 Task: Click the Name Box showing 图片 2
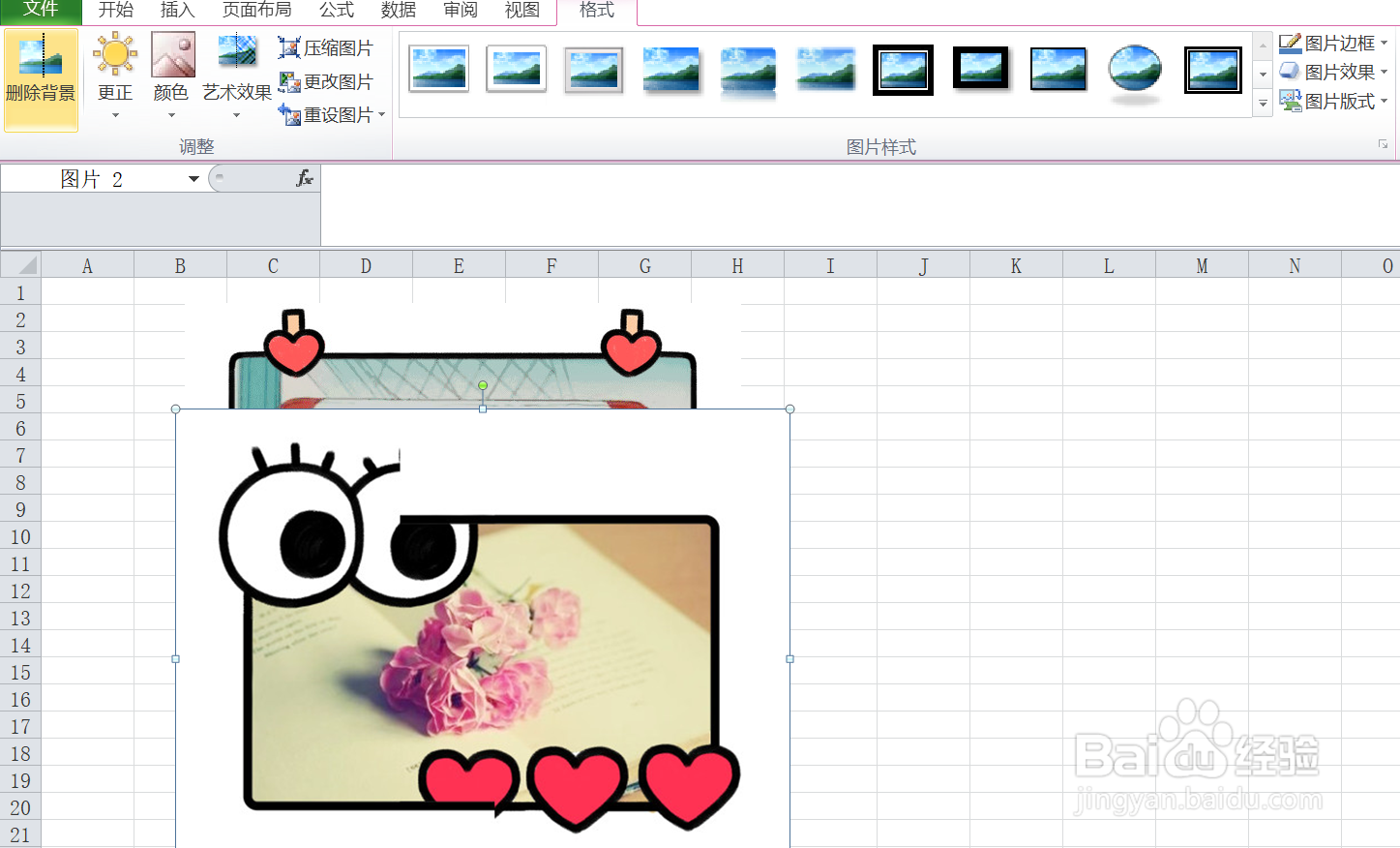tap(93, 179)
